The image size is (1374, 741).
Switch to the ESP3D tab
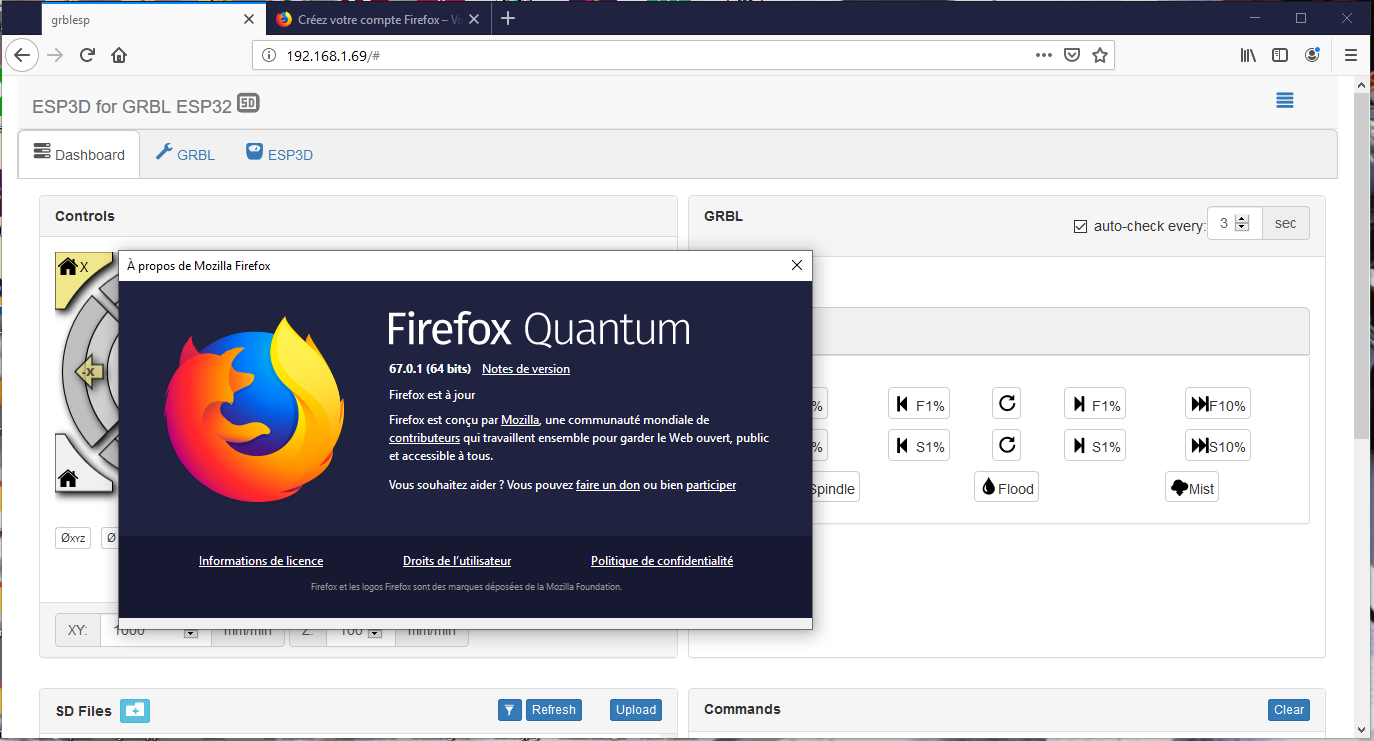click(x=279, y=154)
